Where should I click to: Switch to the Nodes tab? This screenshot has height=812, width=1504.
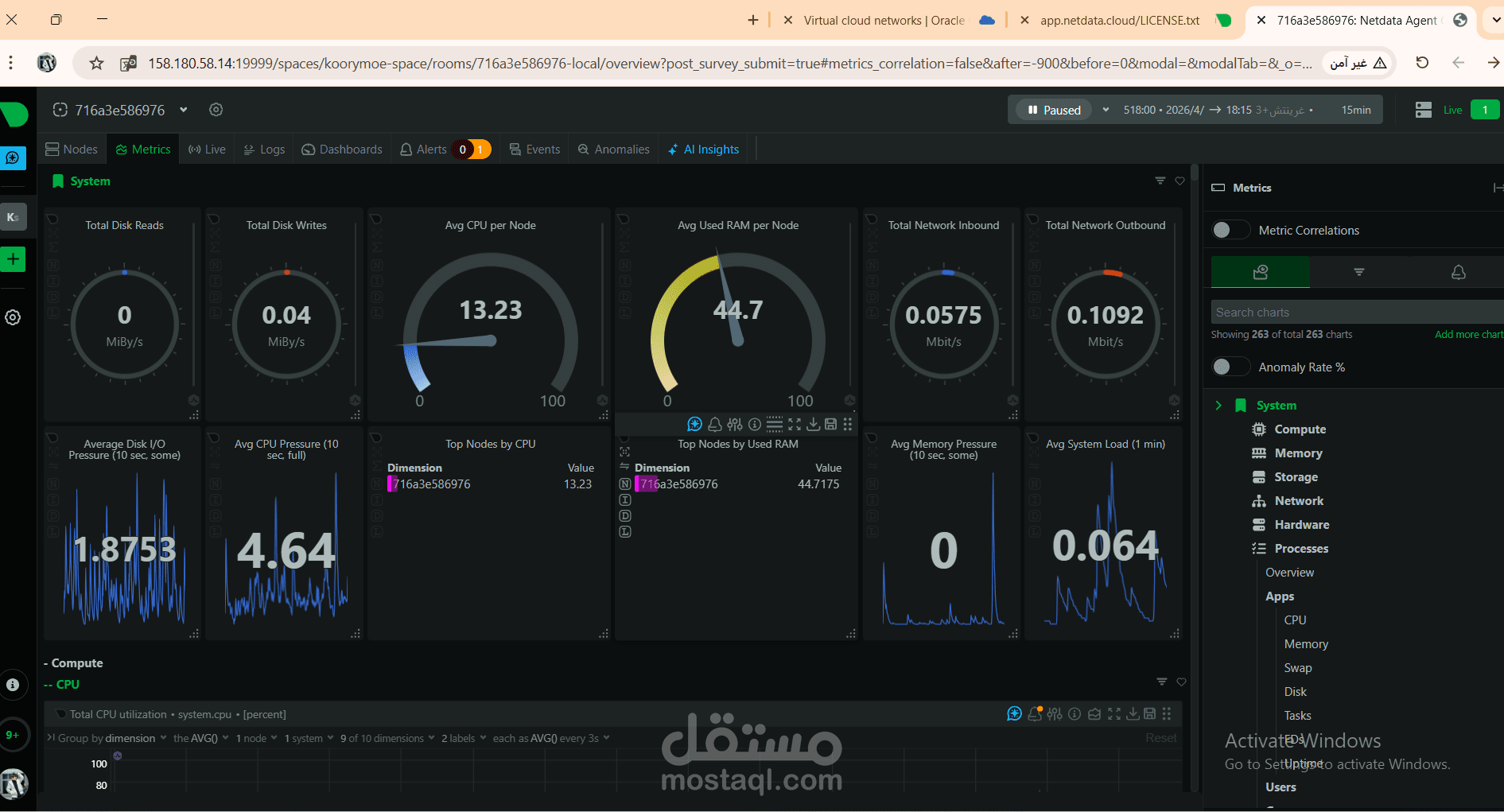[x=72, y=150]
